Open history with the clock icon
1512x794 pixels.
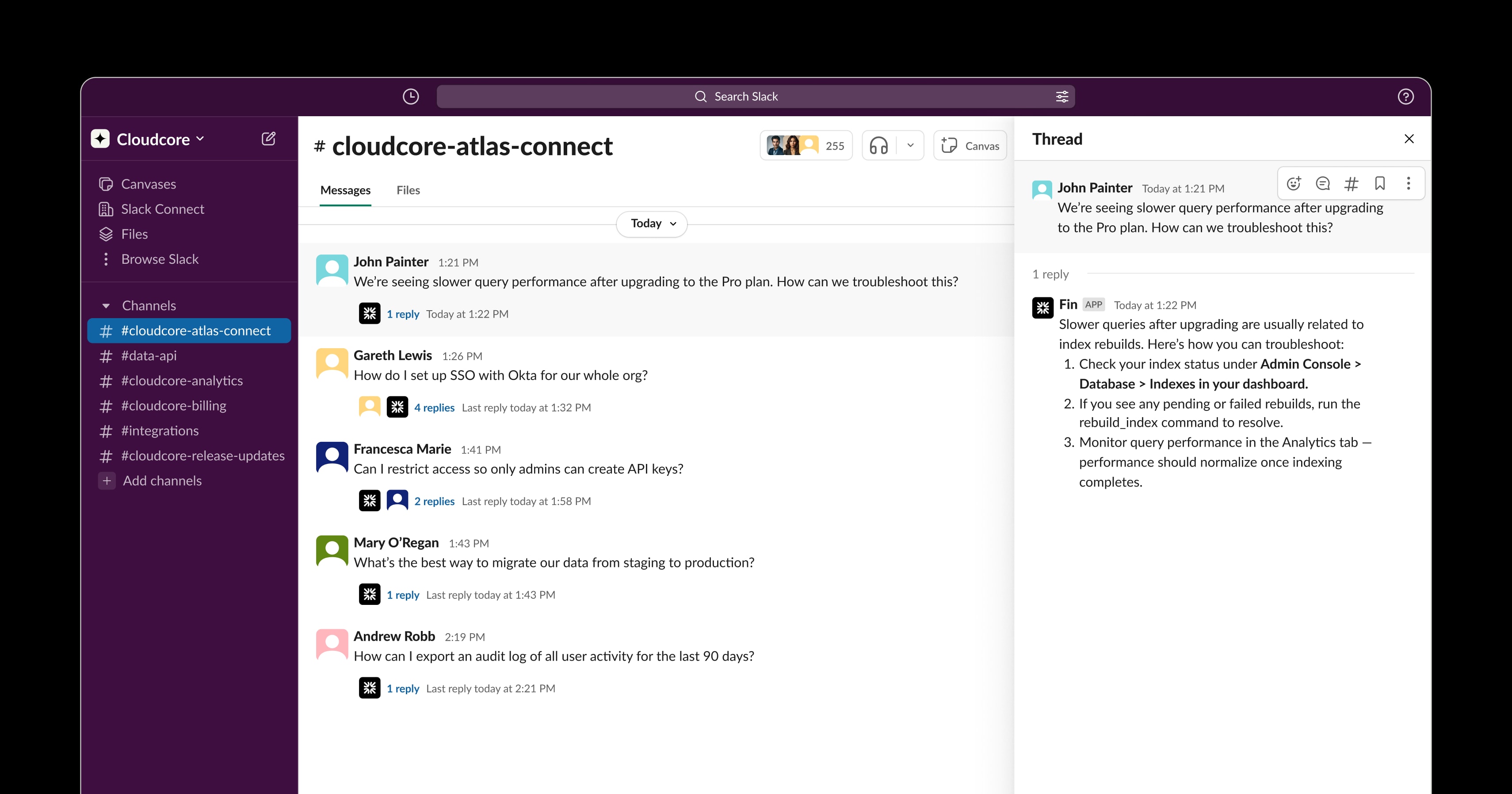(x=410, y=96)
